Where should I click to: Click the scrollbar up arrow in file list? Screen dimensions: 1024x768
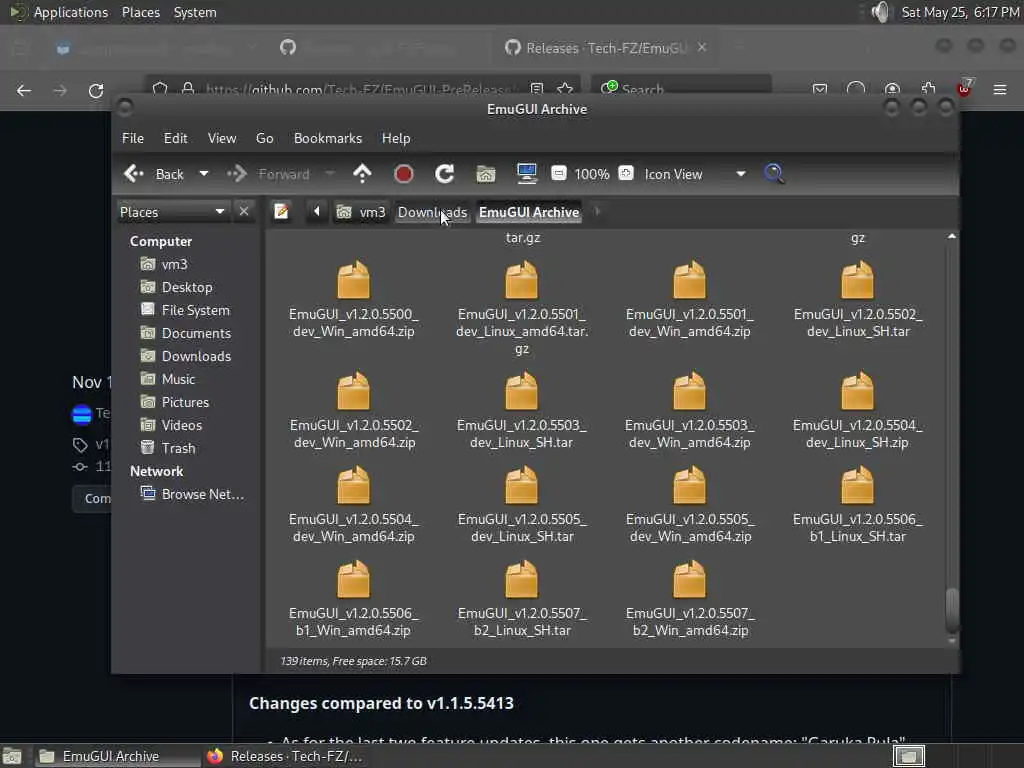pyautogui.click(x=952, y=236)
